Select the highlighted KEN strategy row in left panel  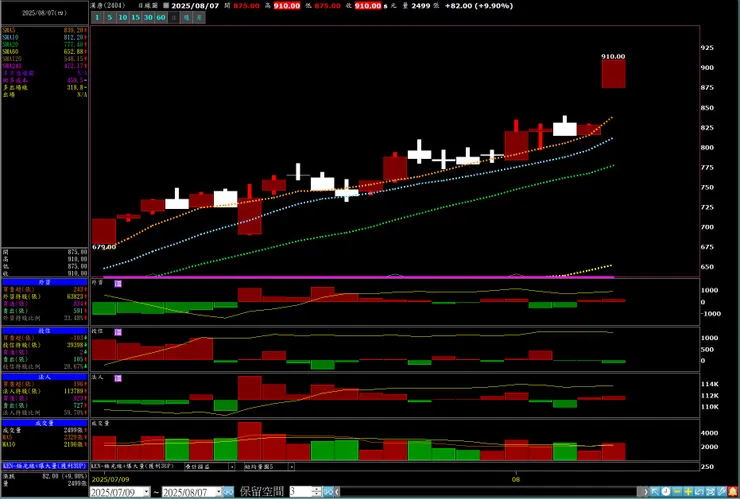pyautogui.click(x=45, y=466)
